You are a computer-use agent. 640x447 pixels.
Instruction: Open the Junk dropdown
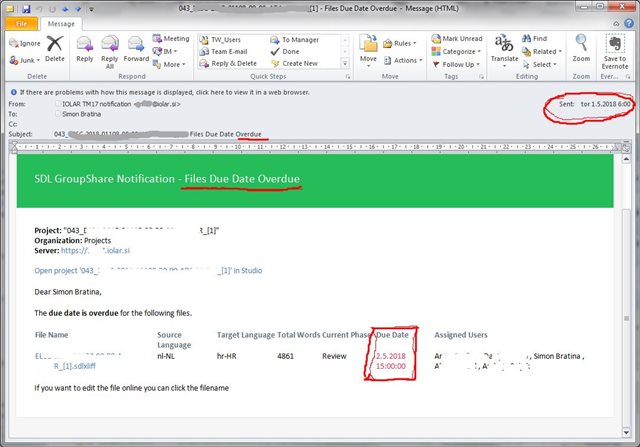pyautogui.click(x=24, y=60)
